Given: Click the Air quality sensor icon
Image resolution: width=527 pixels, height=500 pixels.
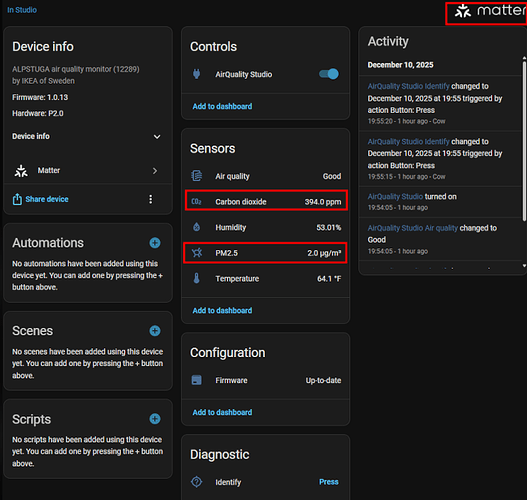Looking at the screenshot, I should 197,176.
